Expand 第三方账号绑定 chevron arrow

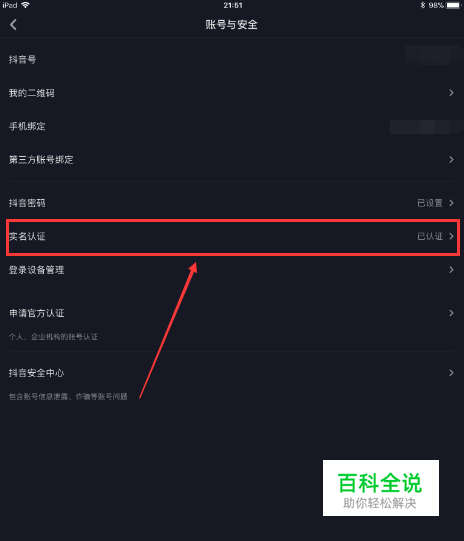(x=451, y=159)
